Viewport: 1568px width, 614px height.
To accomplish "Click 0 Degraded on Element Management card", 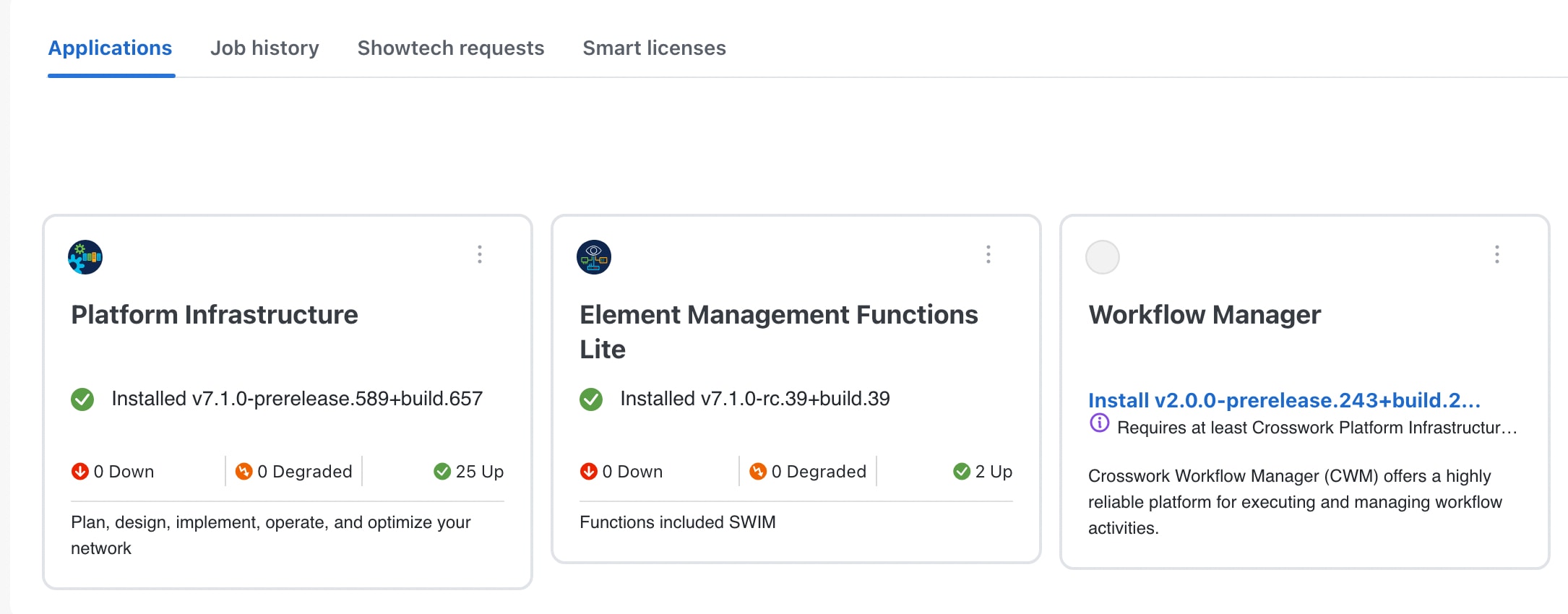I will (x=819, y=472).
